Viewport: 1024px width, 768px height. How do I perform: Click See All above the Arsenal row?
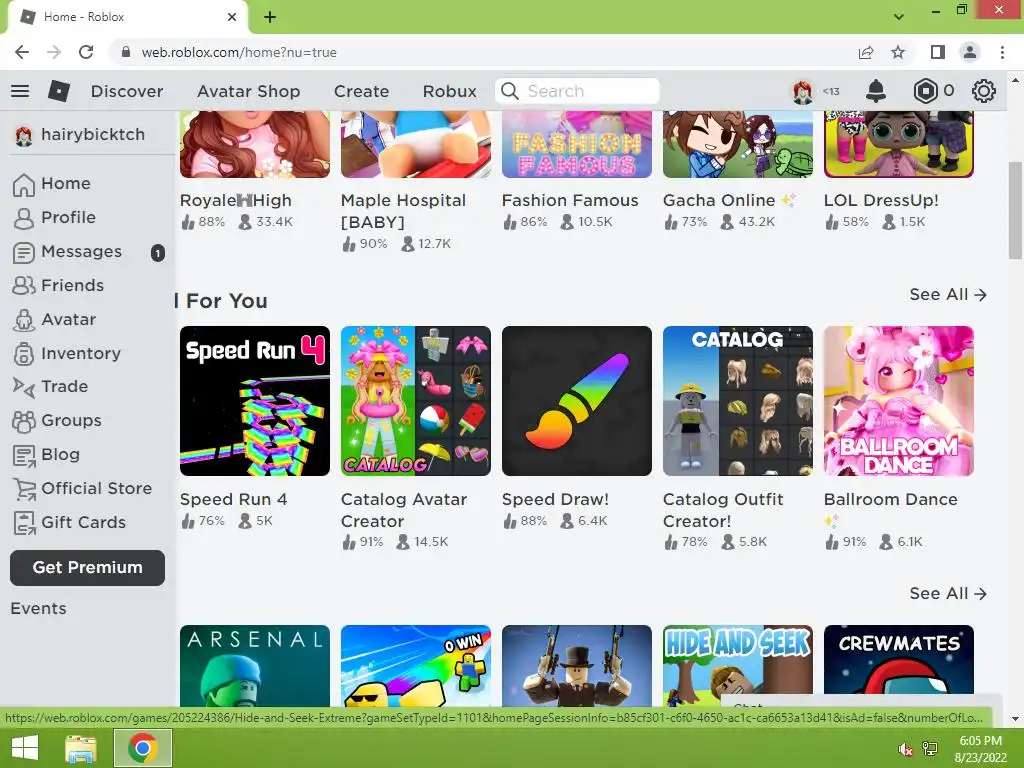point(948,594)
